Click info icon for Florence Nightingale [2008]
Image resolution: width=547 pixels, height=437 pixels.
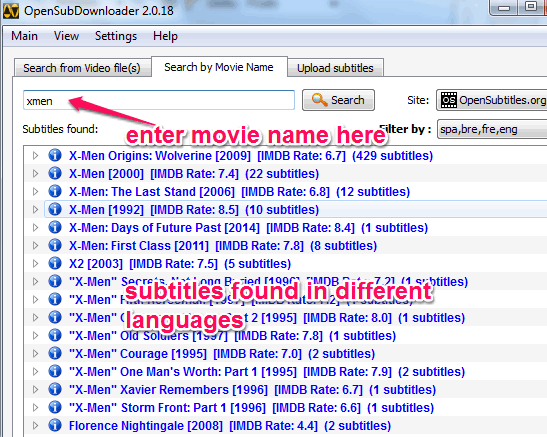[55, 425]
